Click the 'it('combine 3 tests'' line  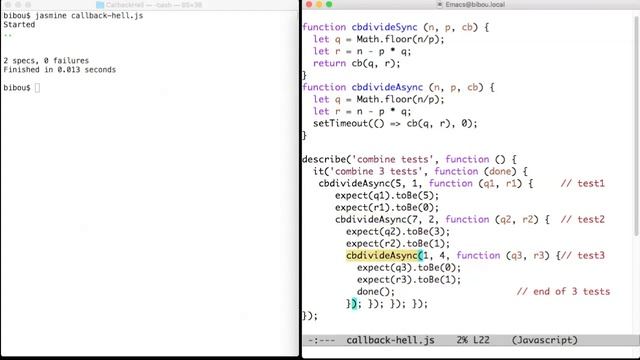pyautogui.click(x=420, y=171)
